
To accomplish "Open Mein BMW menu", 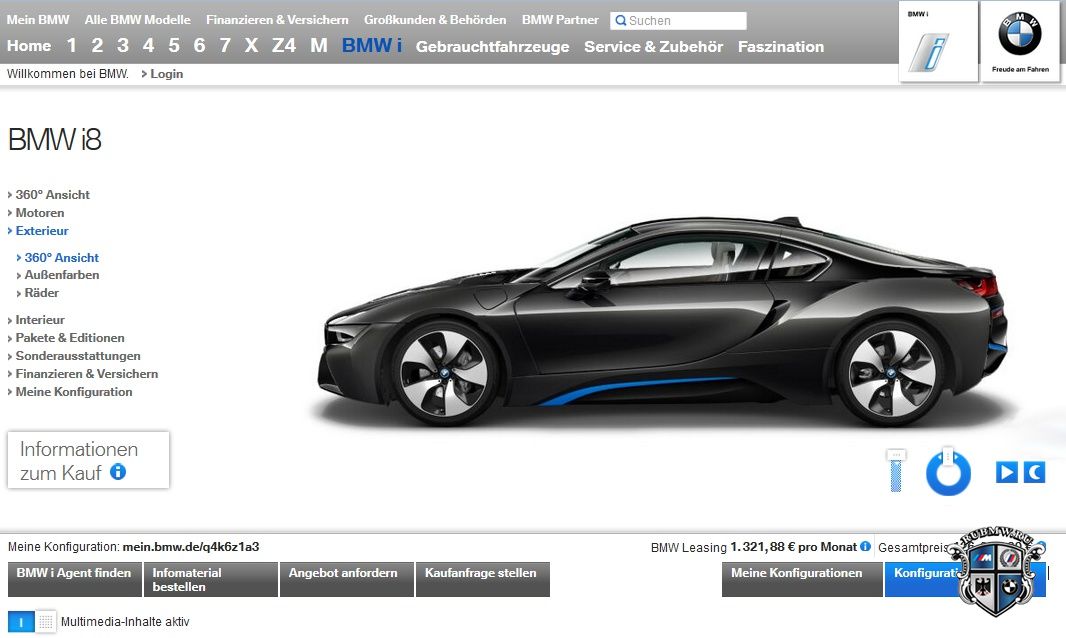I will coord(38,20).
